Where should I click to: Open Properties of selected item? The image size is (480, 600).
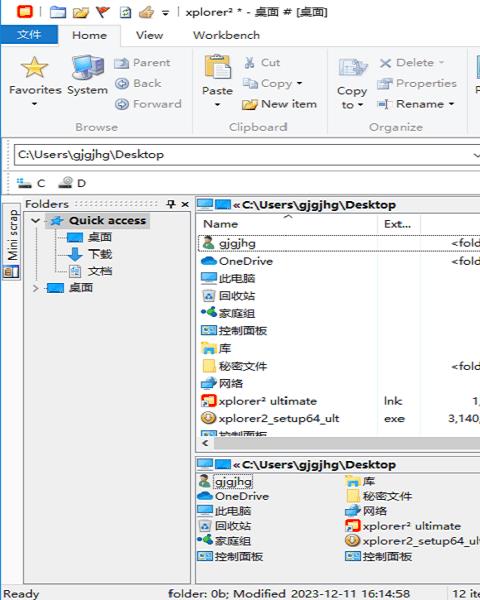tap(417, 83)
